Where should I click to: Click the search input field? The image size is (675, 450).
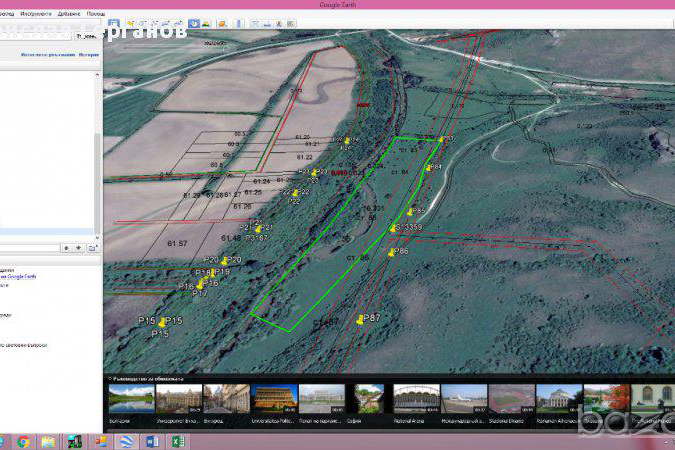[35, 37]
